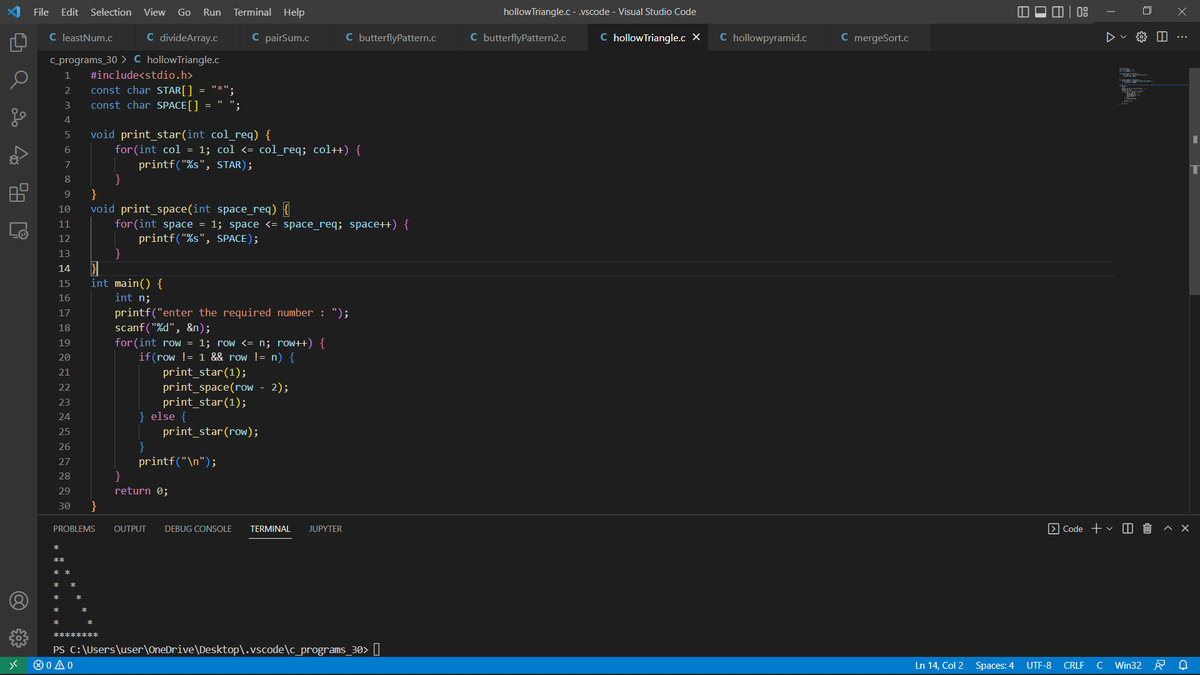This screenshot has width=1200, height=675.
Task: Switch to the DEBUG CONSOLE panel
Action: 197,528
